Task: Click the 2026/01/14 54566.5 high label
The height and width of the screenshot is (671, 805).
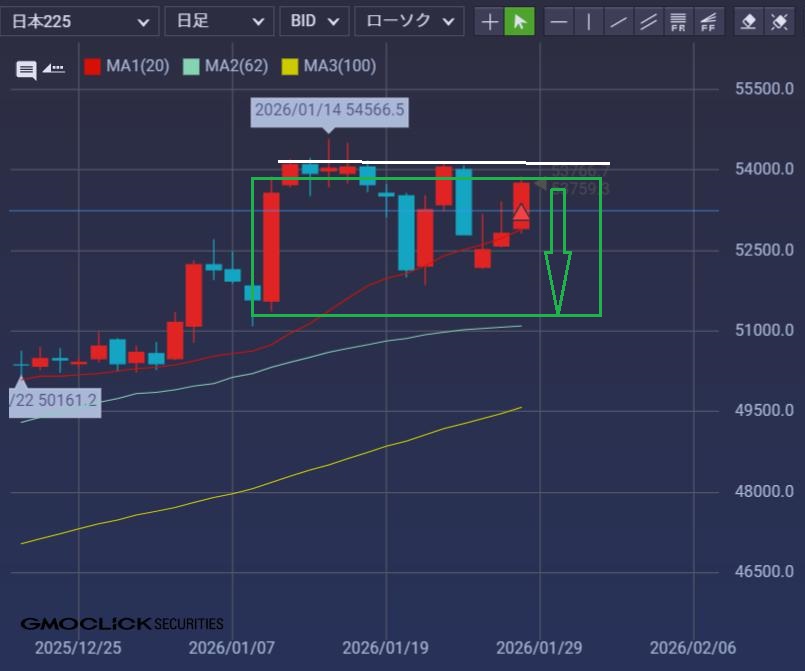Action: (329, 110)
